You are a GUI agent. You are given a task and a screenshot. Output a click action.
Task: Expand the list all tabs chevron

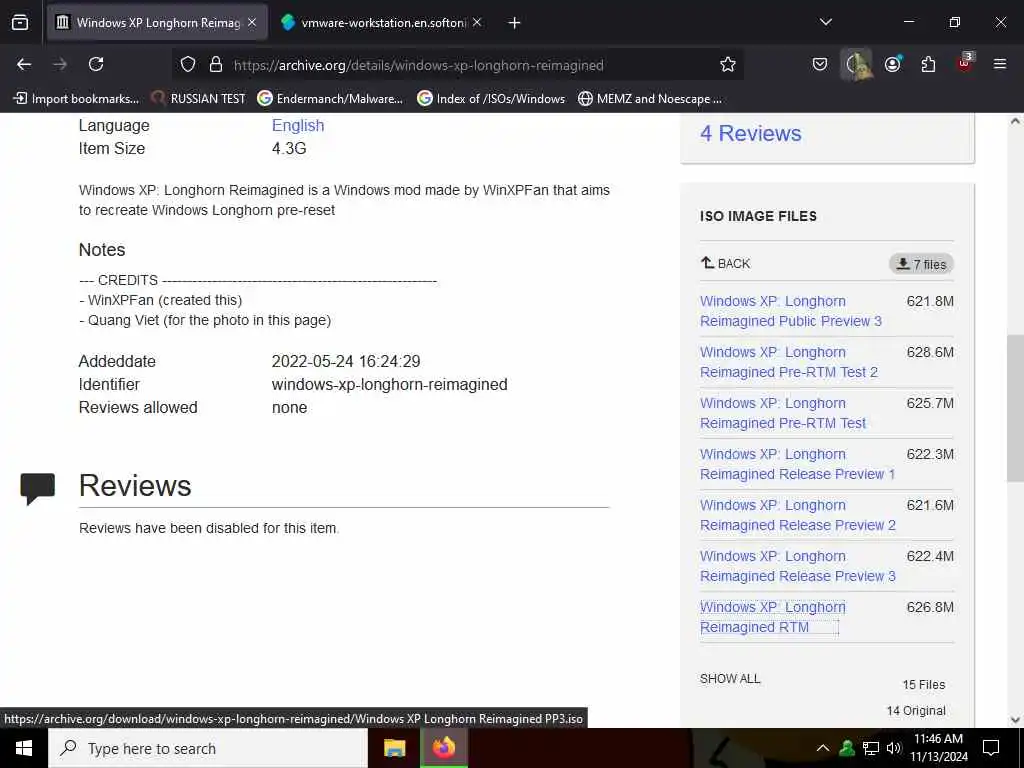click(826, 22)
